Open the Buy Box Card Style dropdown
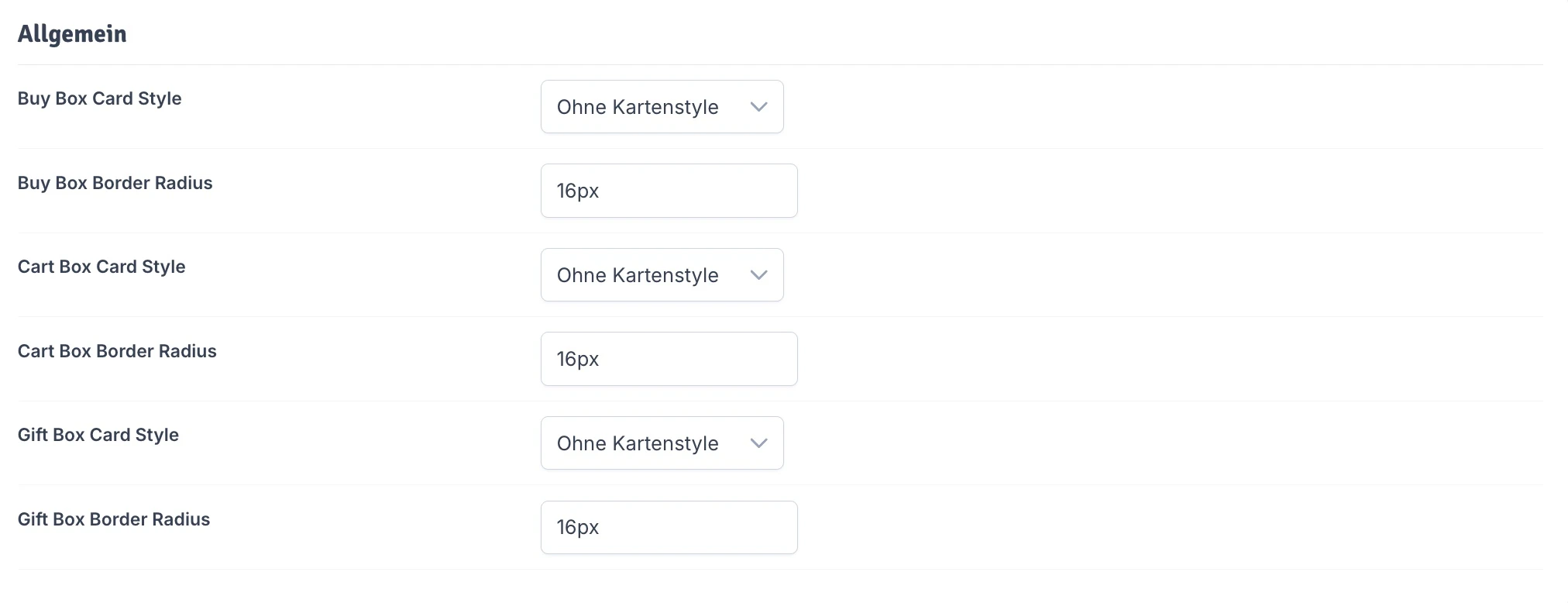 click(662, 106)
